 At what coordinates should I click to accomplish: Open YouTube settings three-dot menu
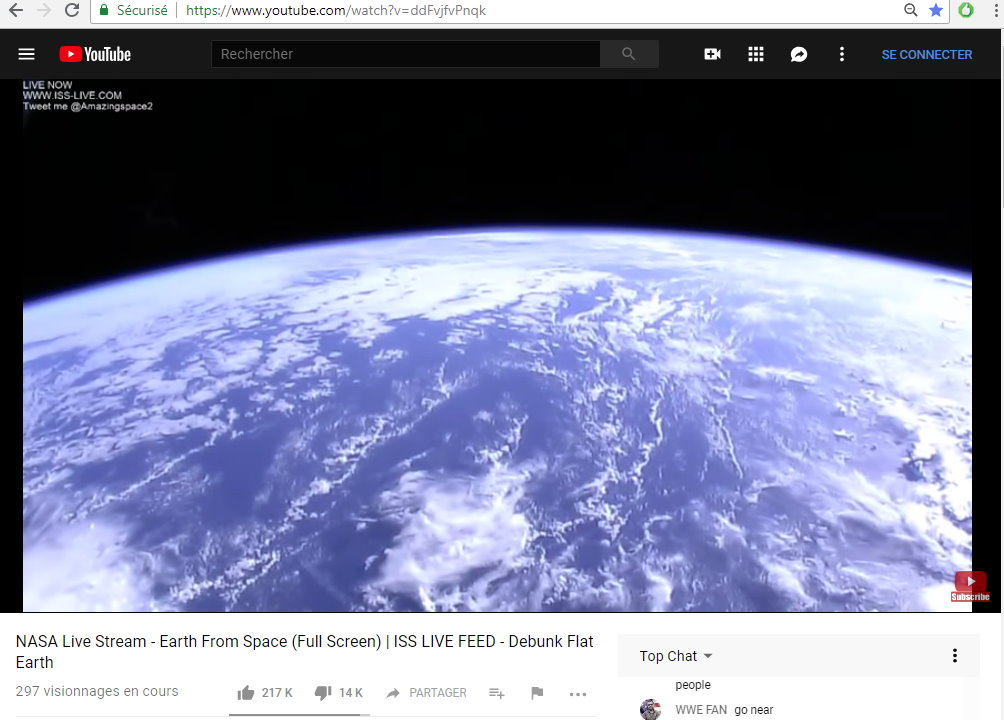pos(841,54)
